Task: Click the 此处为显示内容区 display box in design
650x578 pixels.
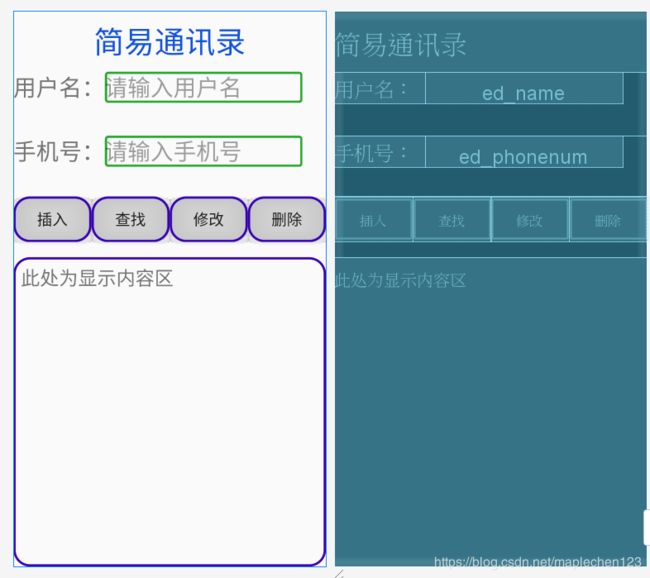Action: click(x=170, y=411)
